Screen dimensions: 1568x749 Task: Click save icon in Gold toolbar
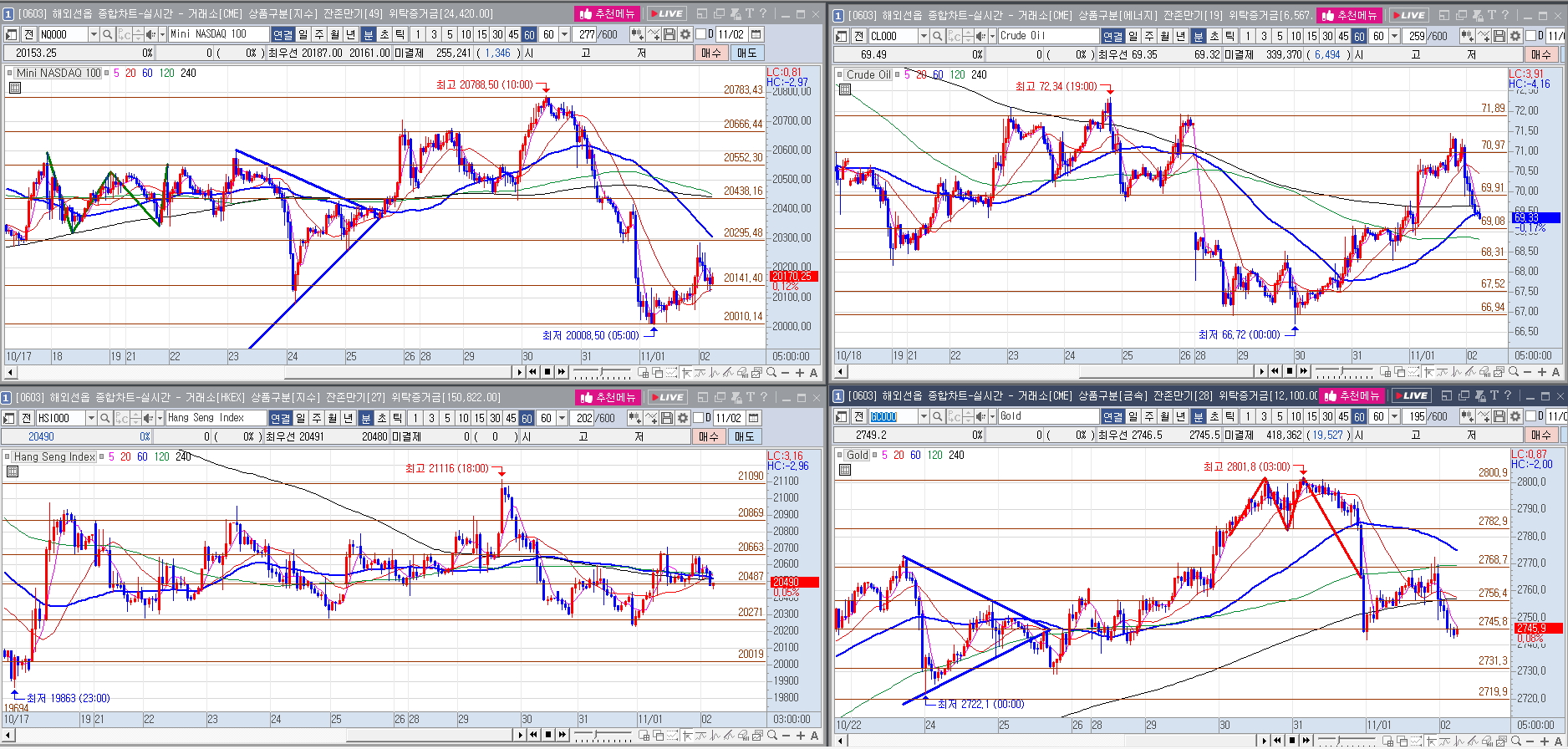pos(1499,415)
